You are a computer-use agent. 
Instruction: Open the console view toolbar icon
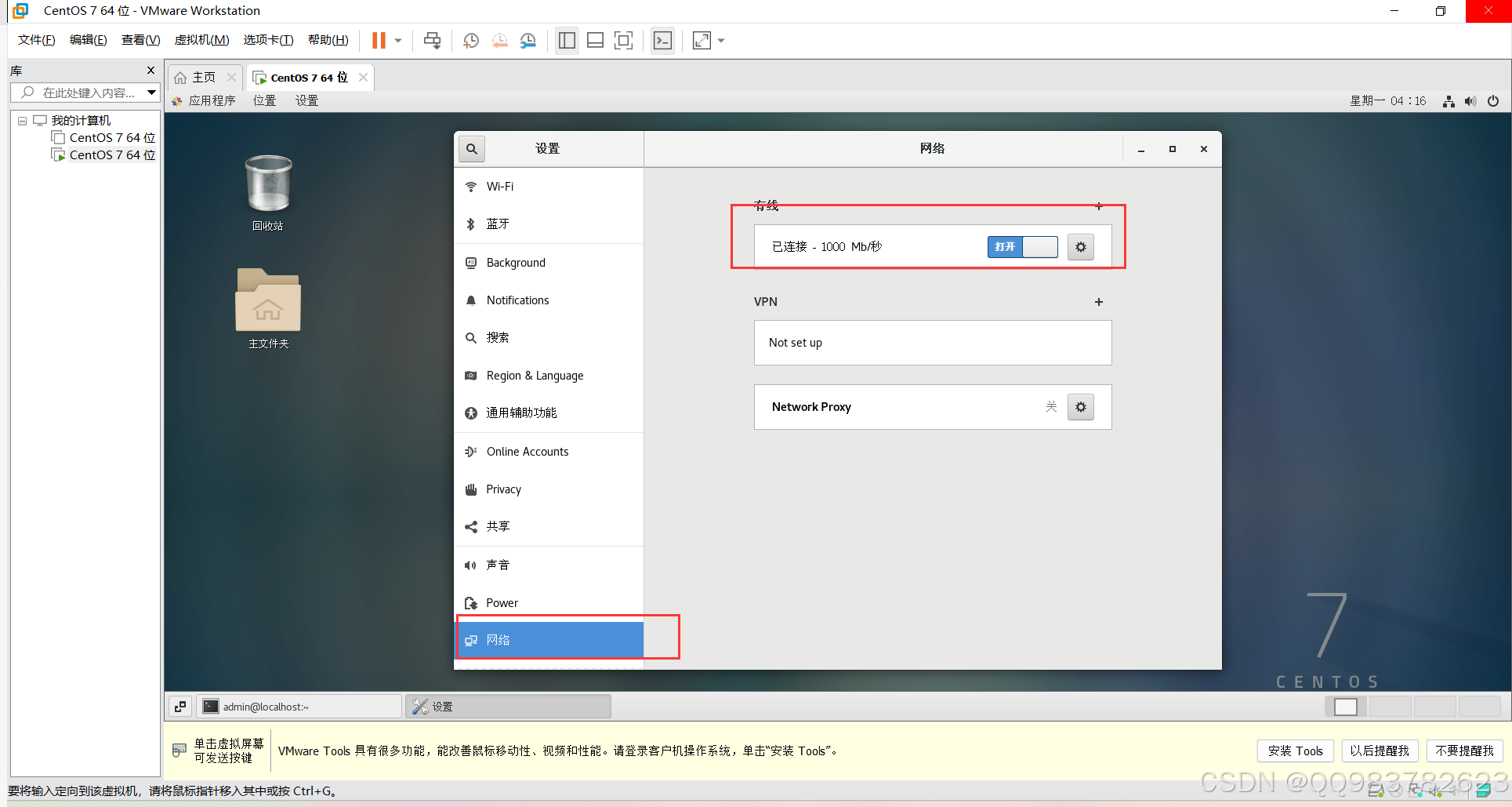pos(662,41)
